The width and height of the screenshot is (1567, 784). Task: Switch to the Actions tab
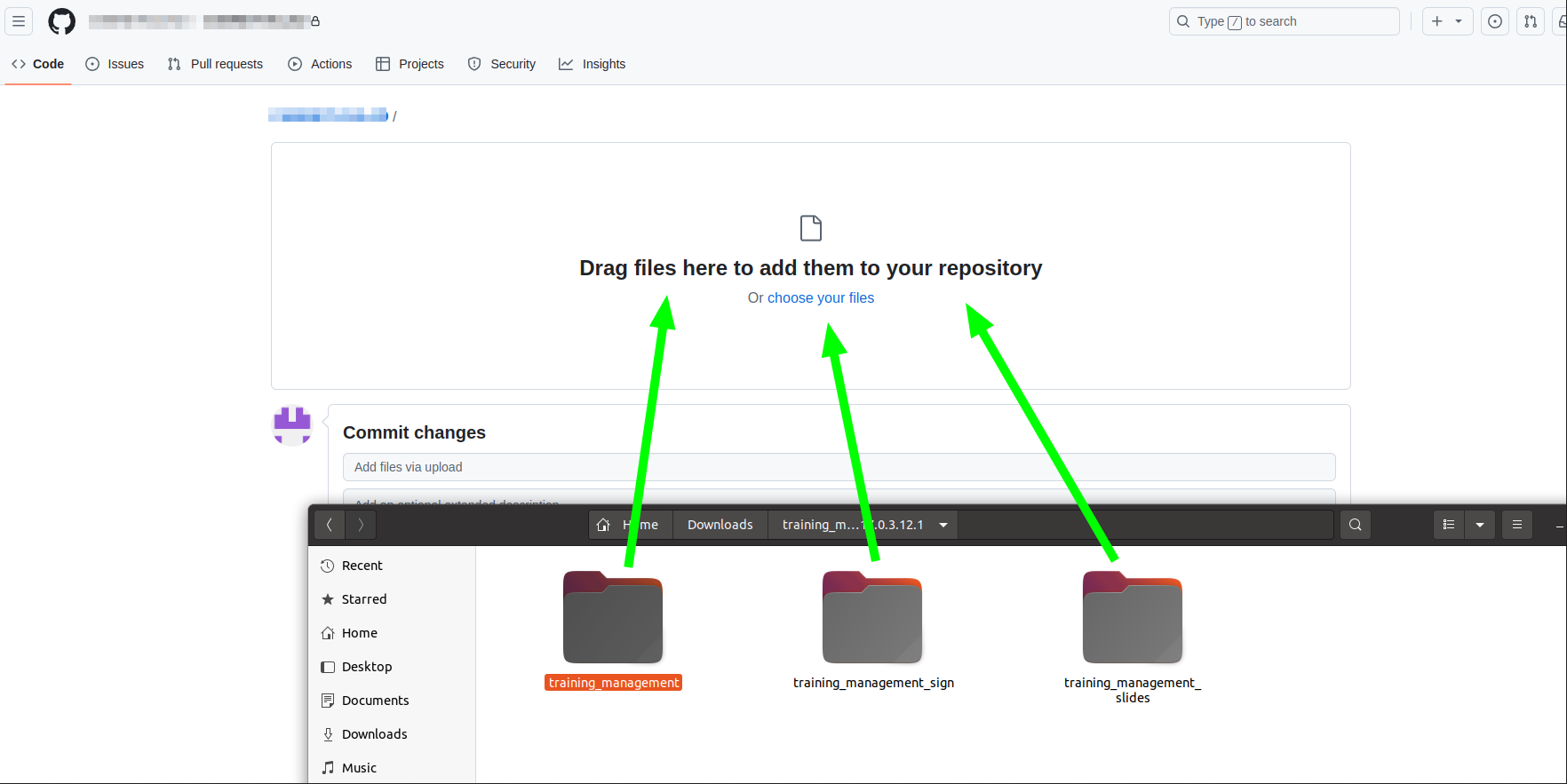pos(321,64)
